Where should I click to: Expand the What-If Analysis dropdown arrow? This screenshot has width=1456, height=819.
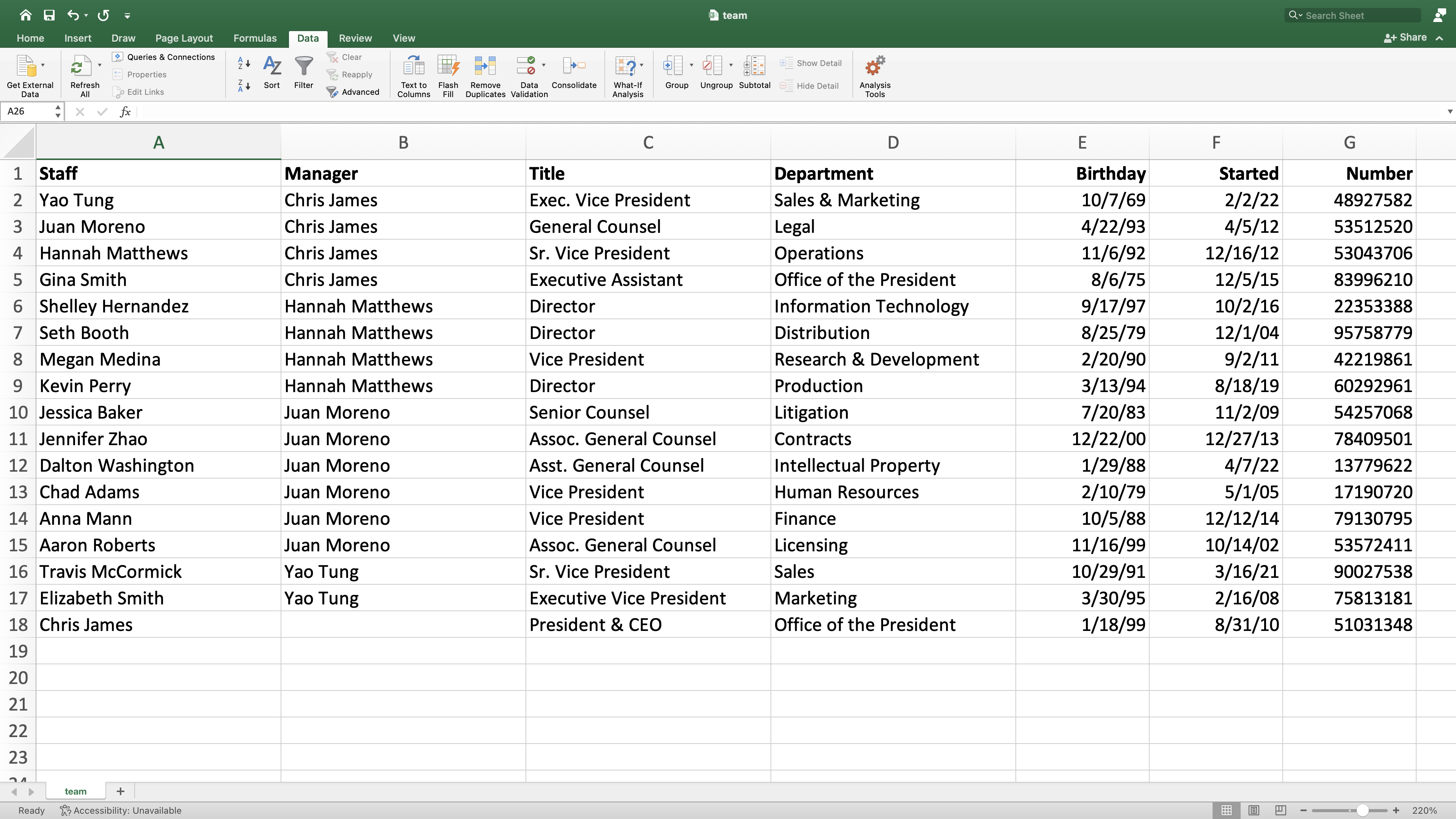tap(642, 66)
